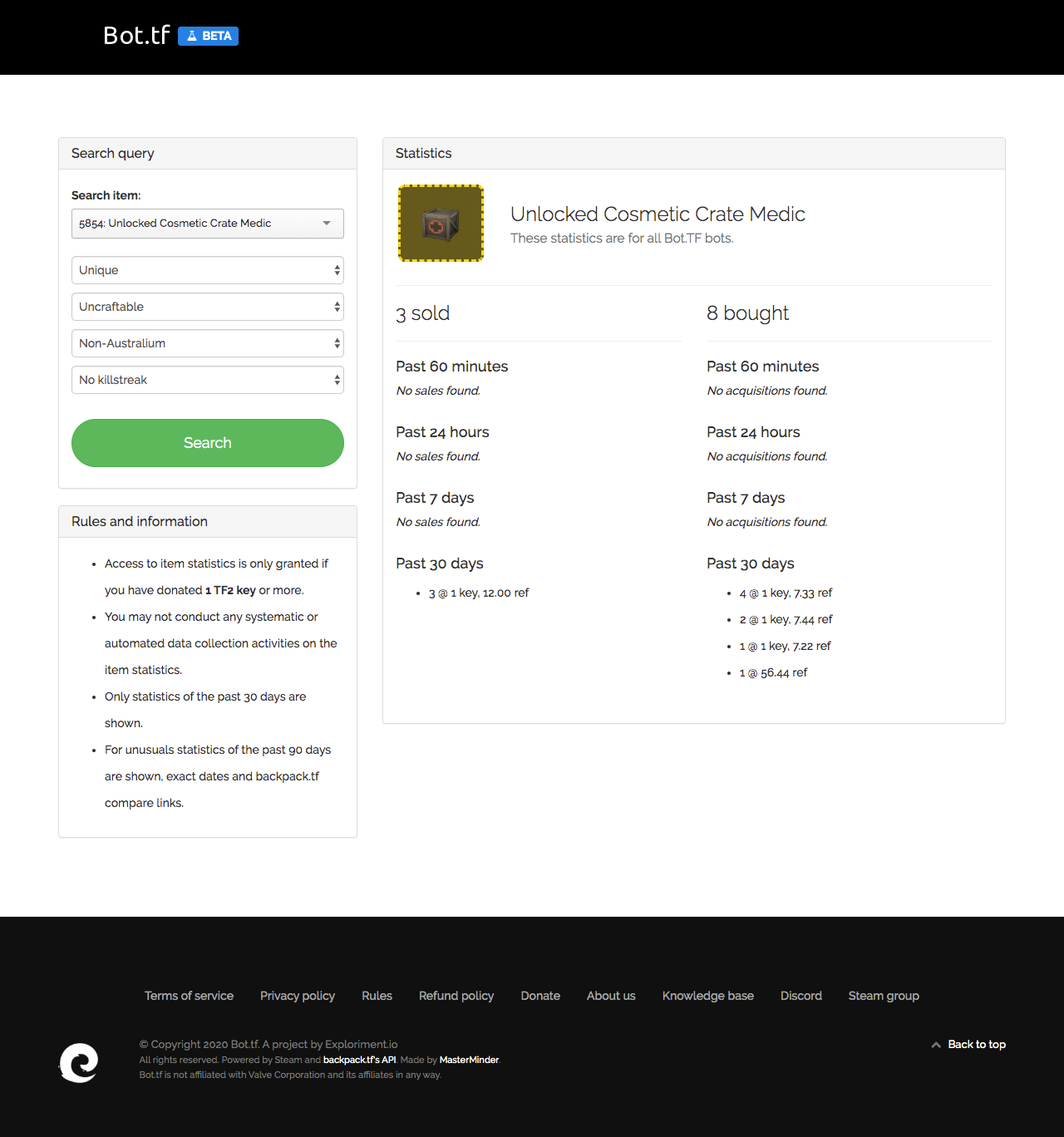Open the Privacy policy link
Viewport: 1064px width, 1137px height.
tap(298, 996)
